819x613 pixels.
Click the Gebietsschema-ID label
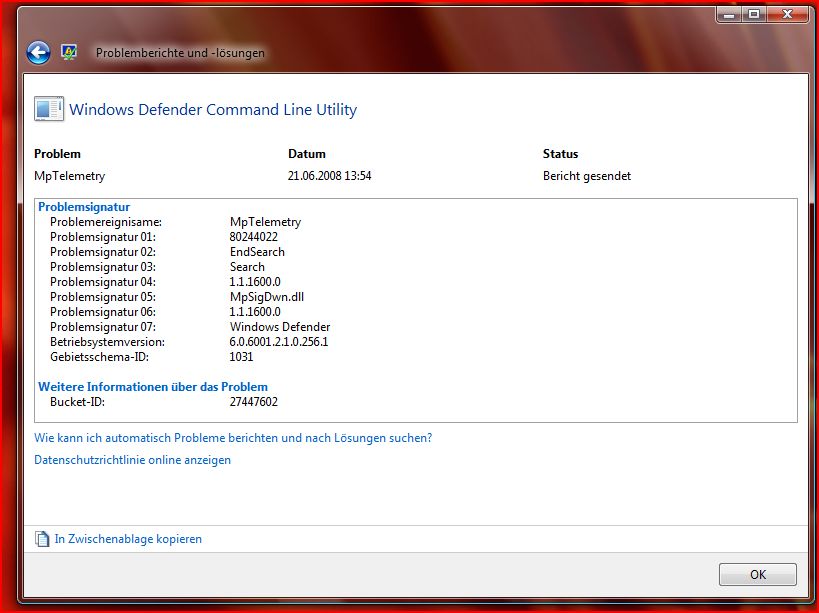(100, 357)
